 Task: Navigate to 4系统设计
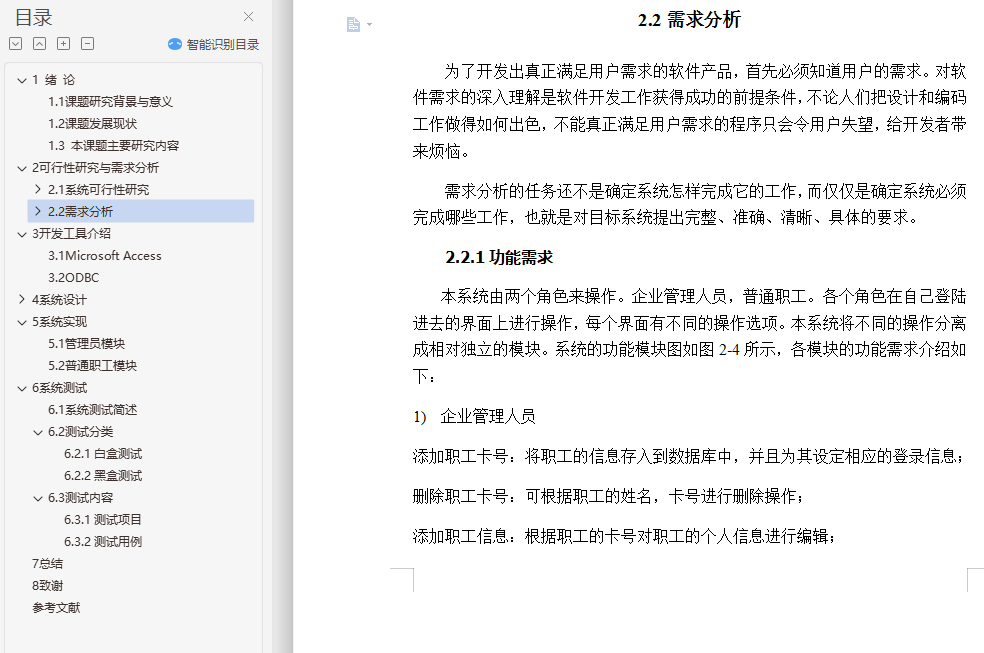pyautogui.click(x=60, y=299)
